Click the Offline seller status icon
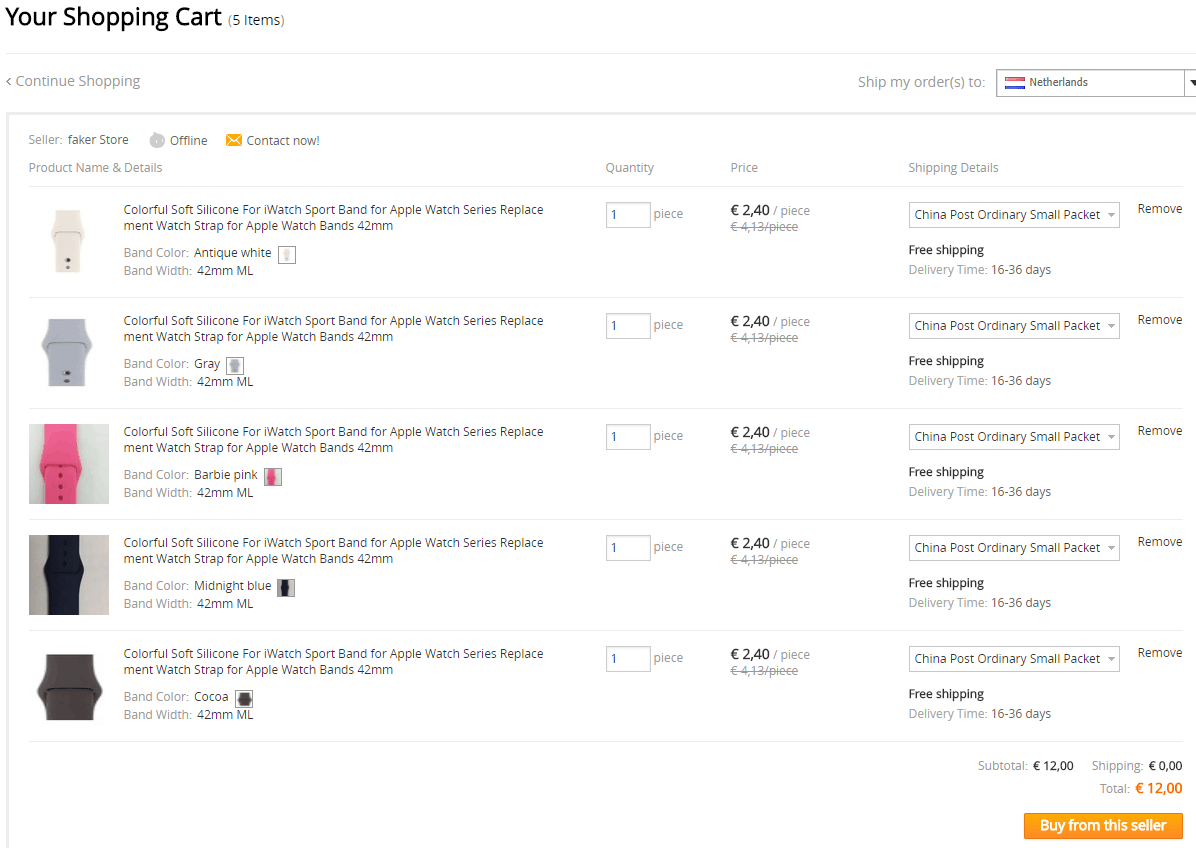1196x848 pixels. pos(157,140)
